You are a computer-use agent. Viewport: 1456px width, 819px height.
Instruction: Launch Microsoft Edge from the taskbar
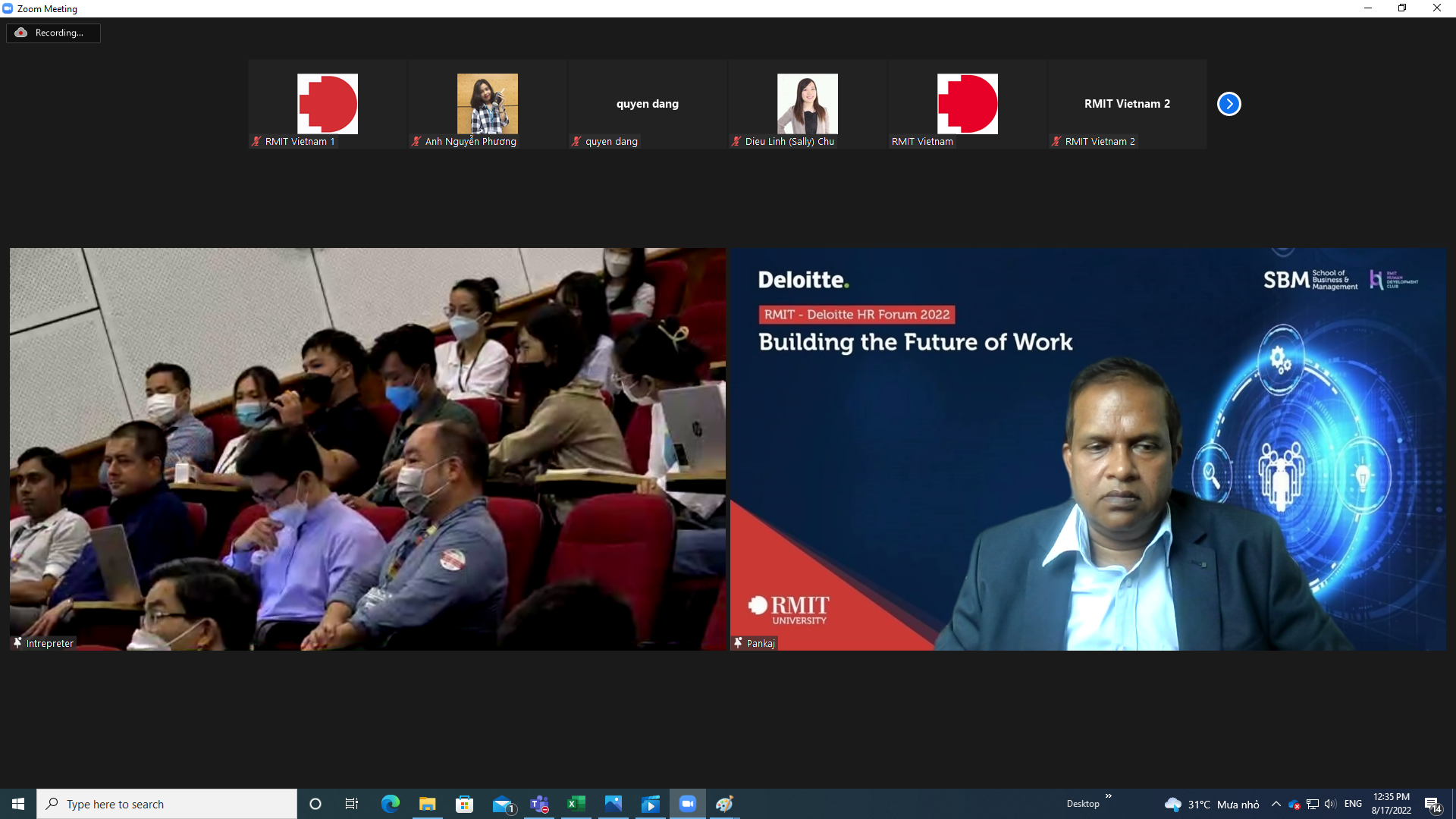click(x=391, y=804)
